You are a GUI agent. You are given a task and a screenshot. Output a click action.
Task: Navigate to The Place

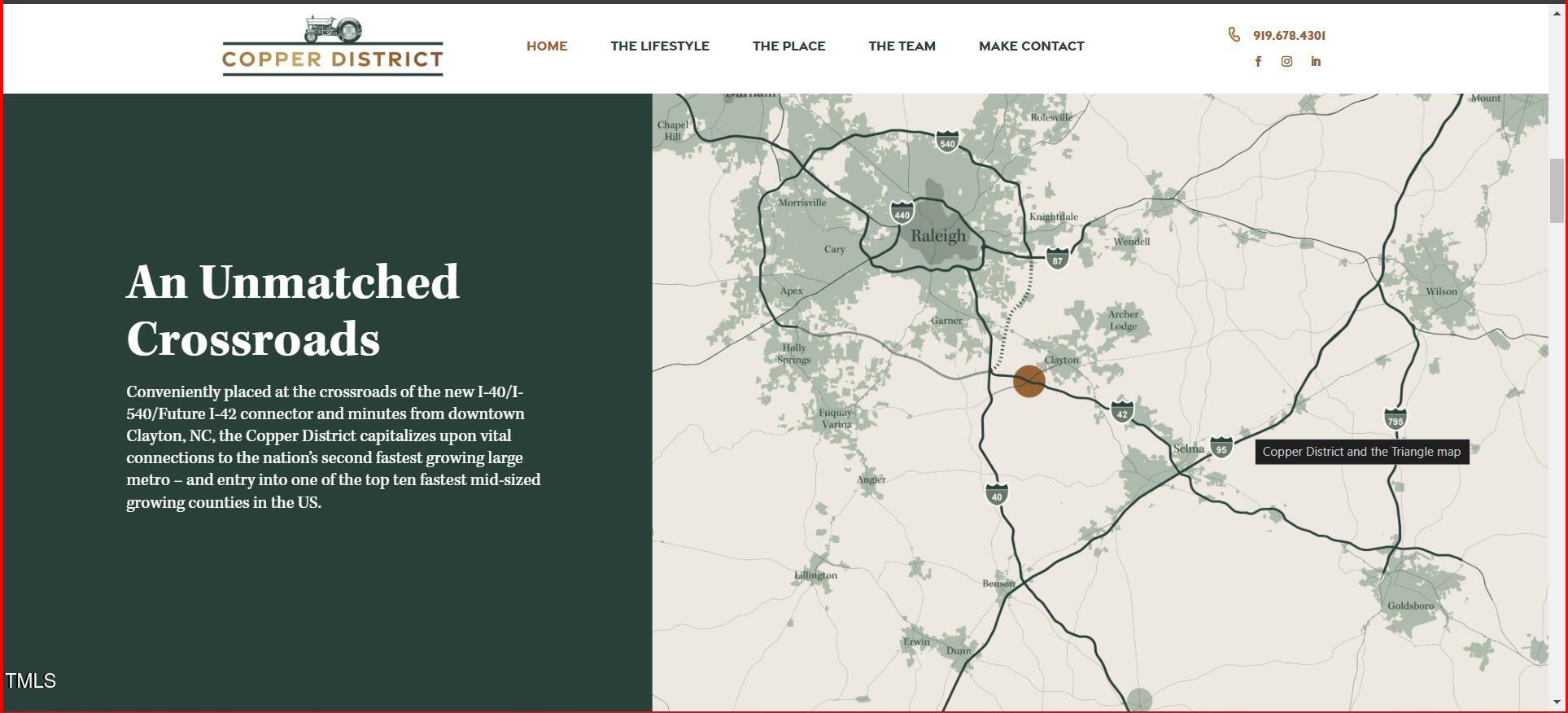(x=788, y=46)
